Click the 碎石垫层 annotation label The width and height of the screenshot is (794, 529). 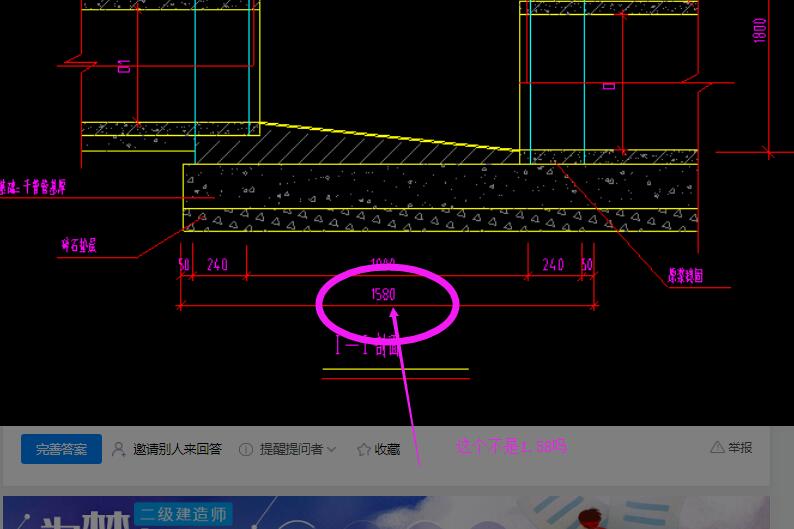(78, 246)
